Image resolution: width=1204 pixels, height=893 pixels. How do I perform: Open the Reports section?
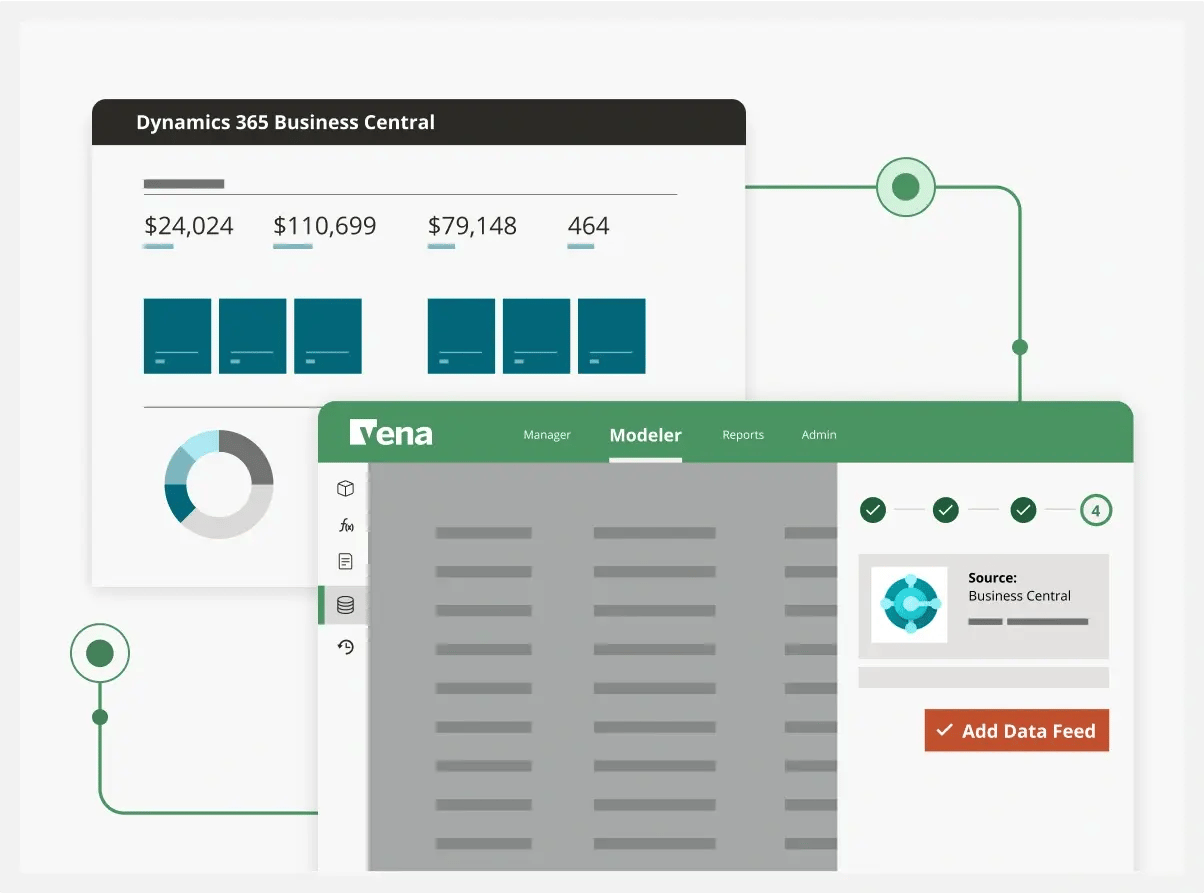point(742,435)
